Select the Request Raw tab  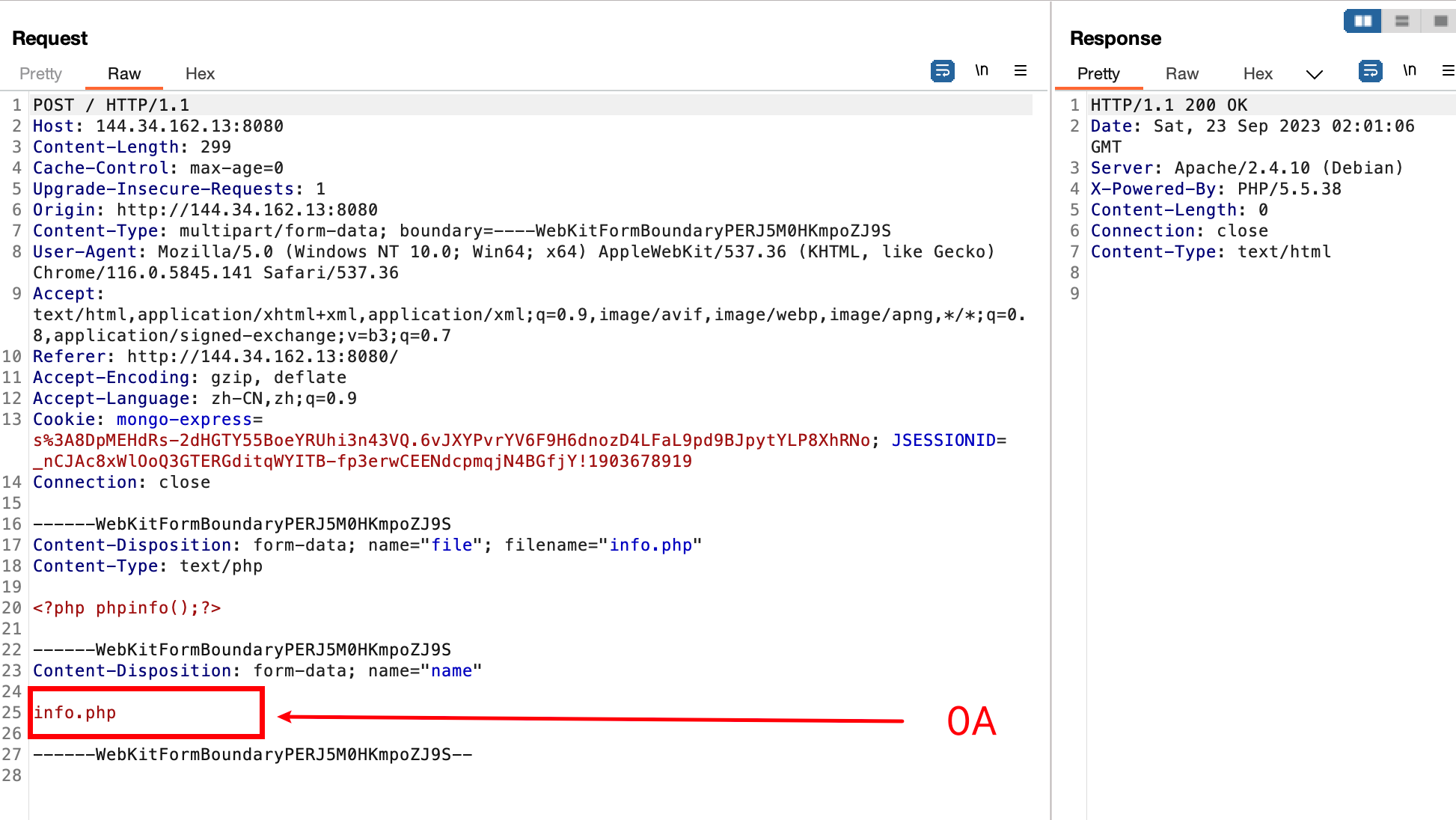tap(124, 74)
